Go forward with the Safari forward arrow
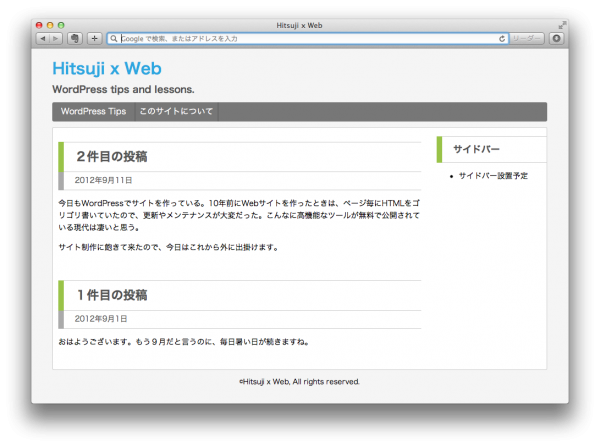Image resolution: width=600 pixels, height=447 pixels. click(x=56, y=39)
